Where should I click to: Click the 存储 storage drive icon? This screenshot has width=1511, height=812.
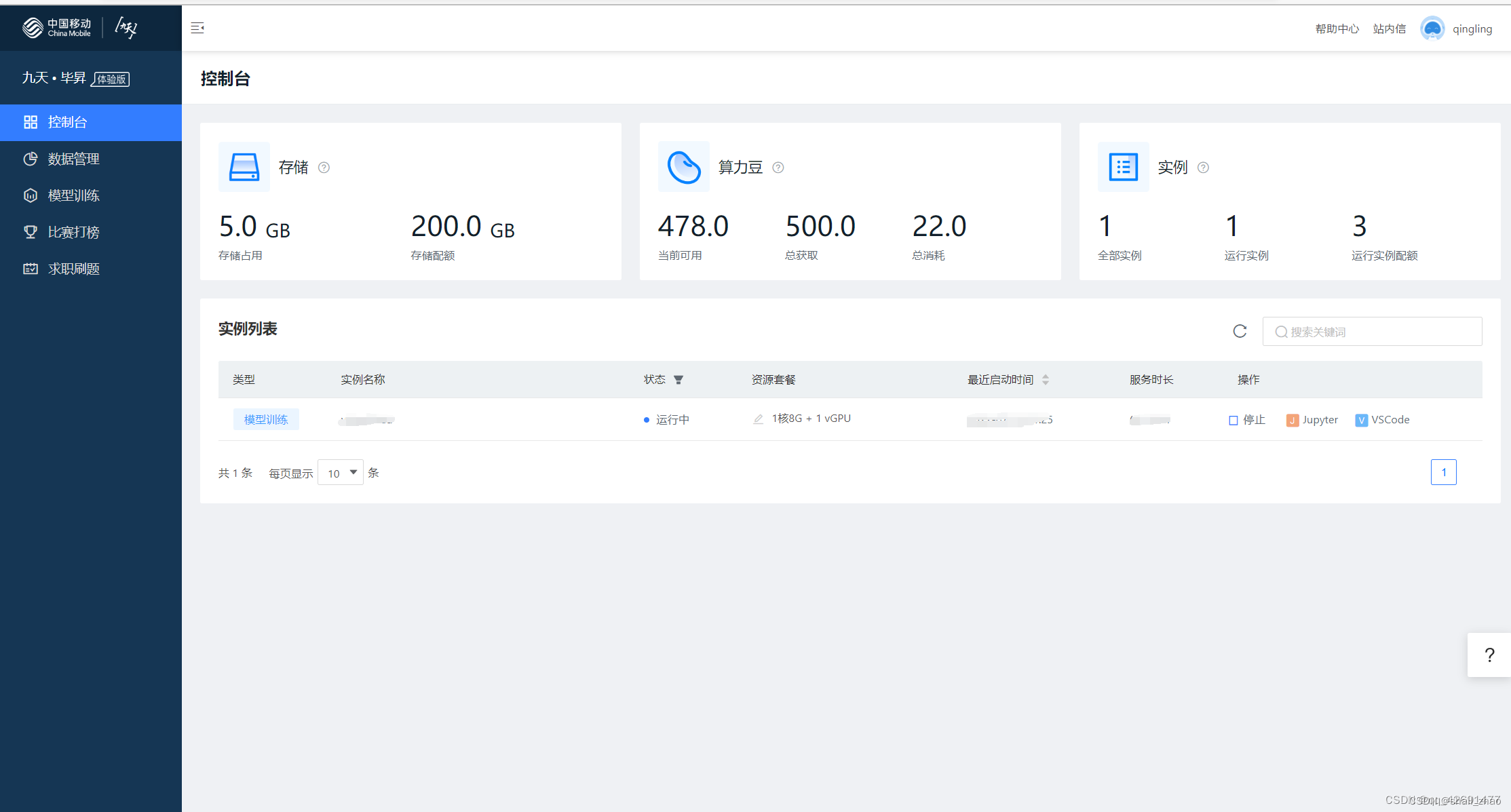coord(244,167)
